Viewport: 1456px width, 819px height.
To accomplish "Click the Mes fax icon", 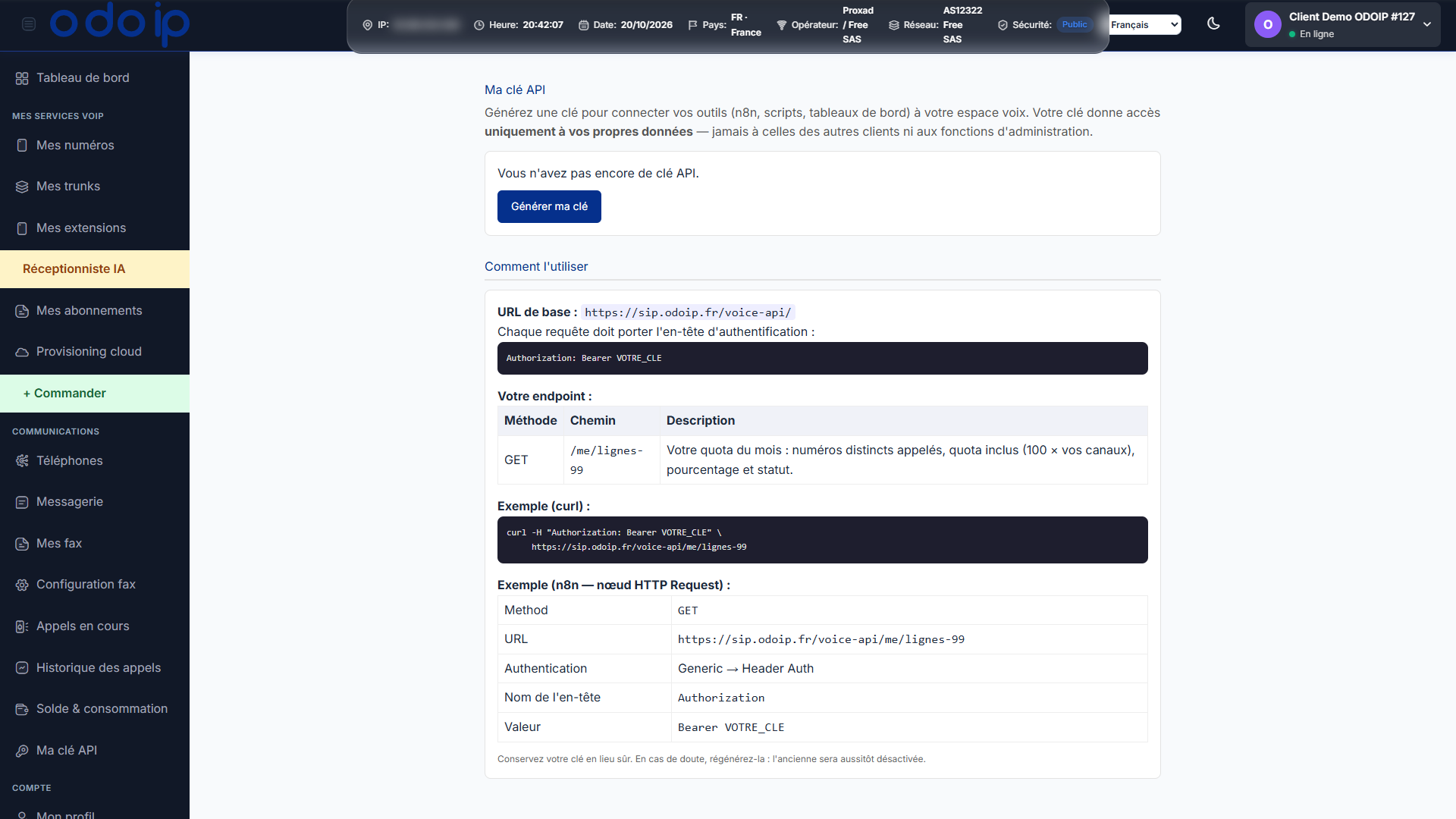I will tap(22, 544).
